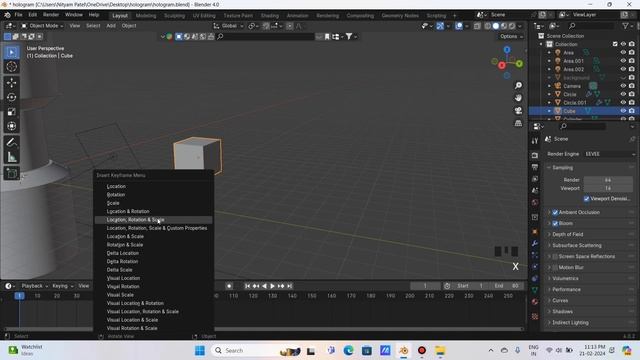
Task: Open the Tool properties tab
Action: coord(535,141)
